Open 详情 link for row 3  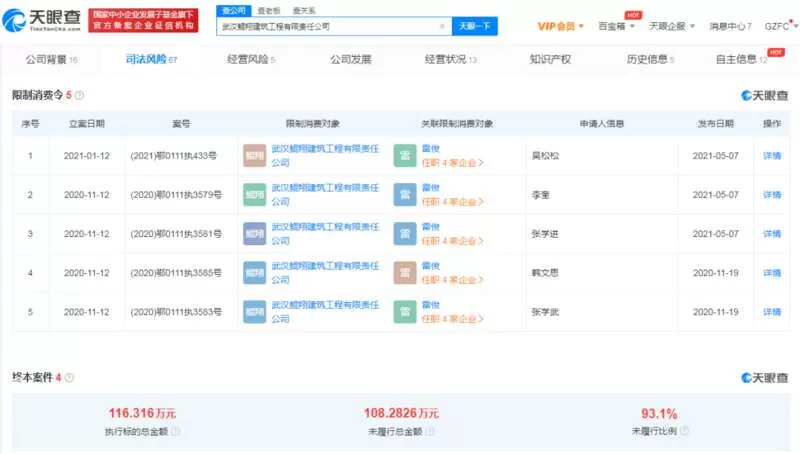pyautogui.click(x=772, y=234)
